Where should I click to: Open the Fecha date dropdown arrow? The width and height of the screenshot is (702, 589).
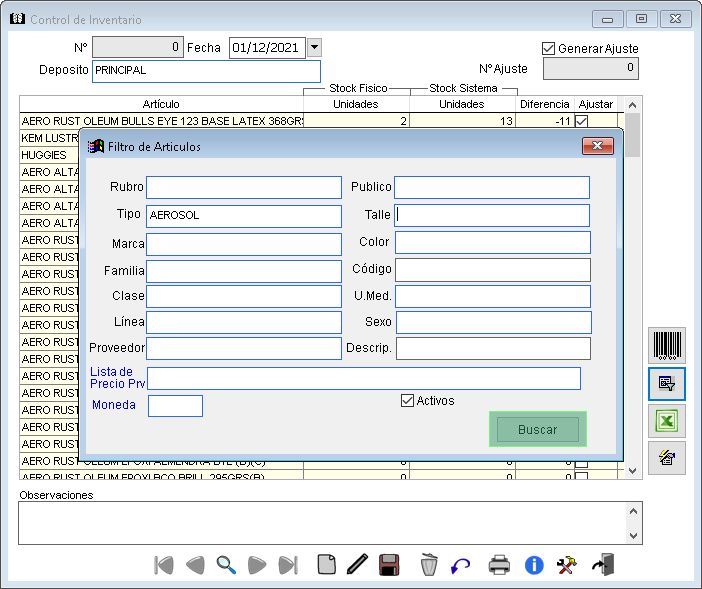[x=315, y=47]
